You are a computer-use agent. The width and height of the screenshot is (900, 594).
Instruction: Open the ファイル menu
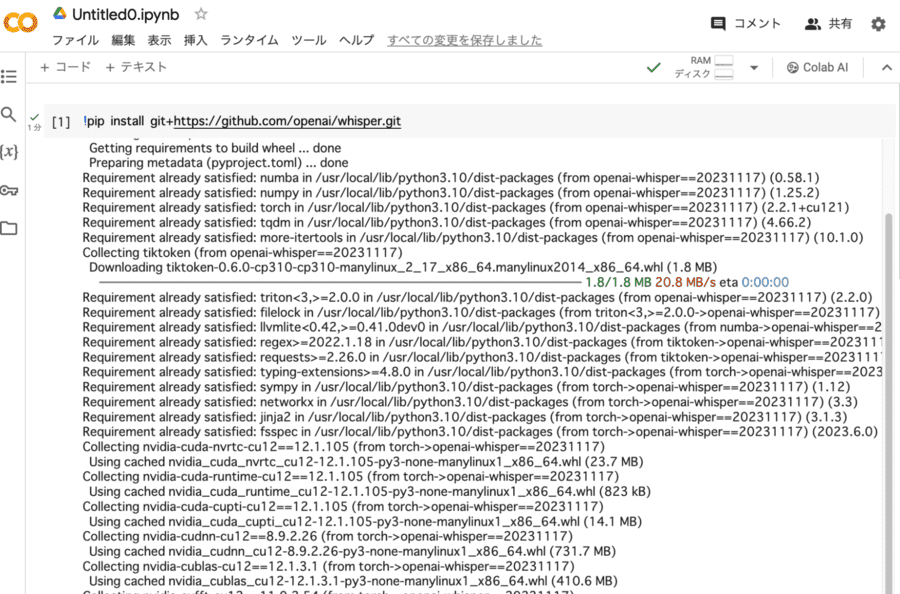[75, 41]
